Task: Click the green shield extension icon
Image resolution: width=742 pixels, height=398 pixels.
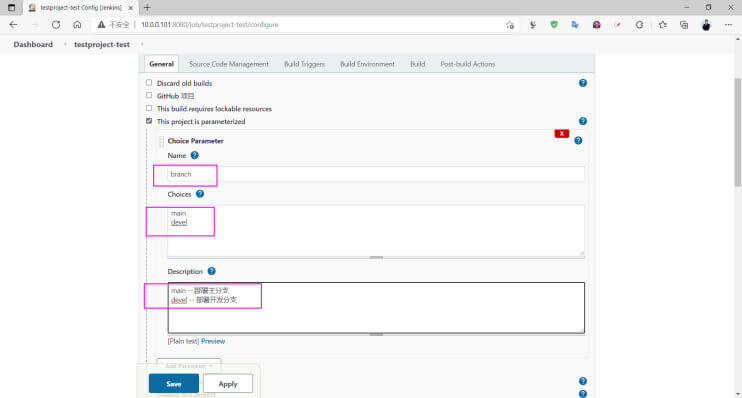Action: (x=554, y=25)
